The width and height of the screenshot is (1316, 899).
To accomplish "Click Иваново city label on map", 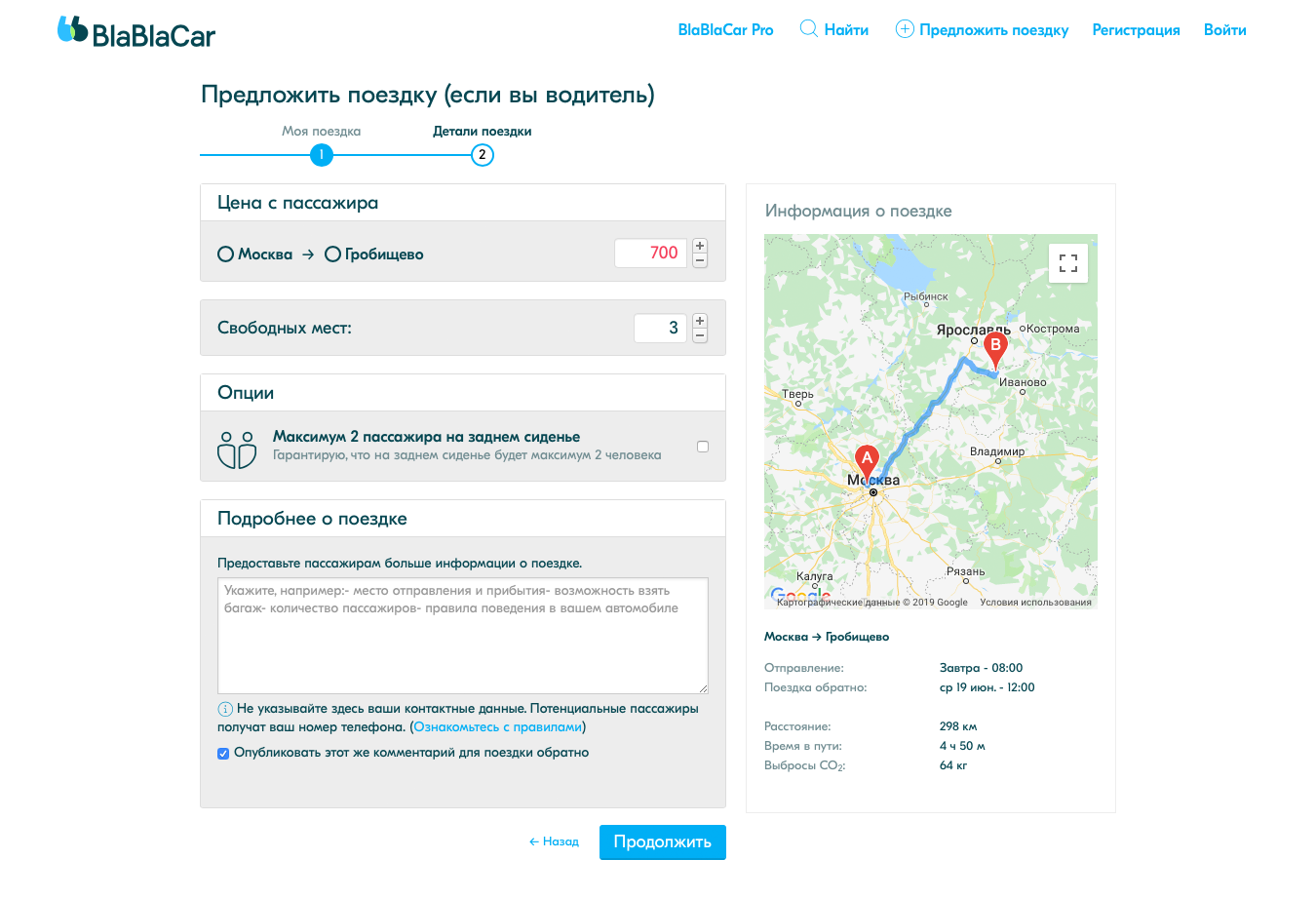I will coord(1023,382).
